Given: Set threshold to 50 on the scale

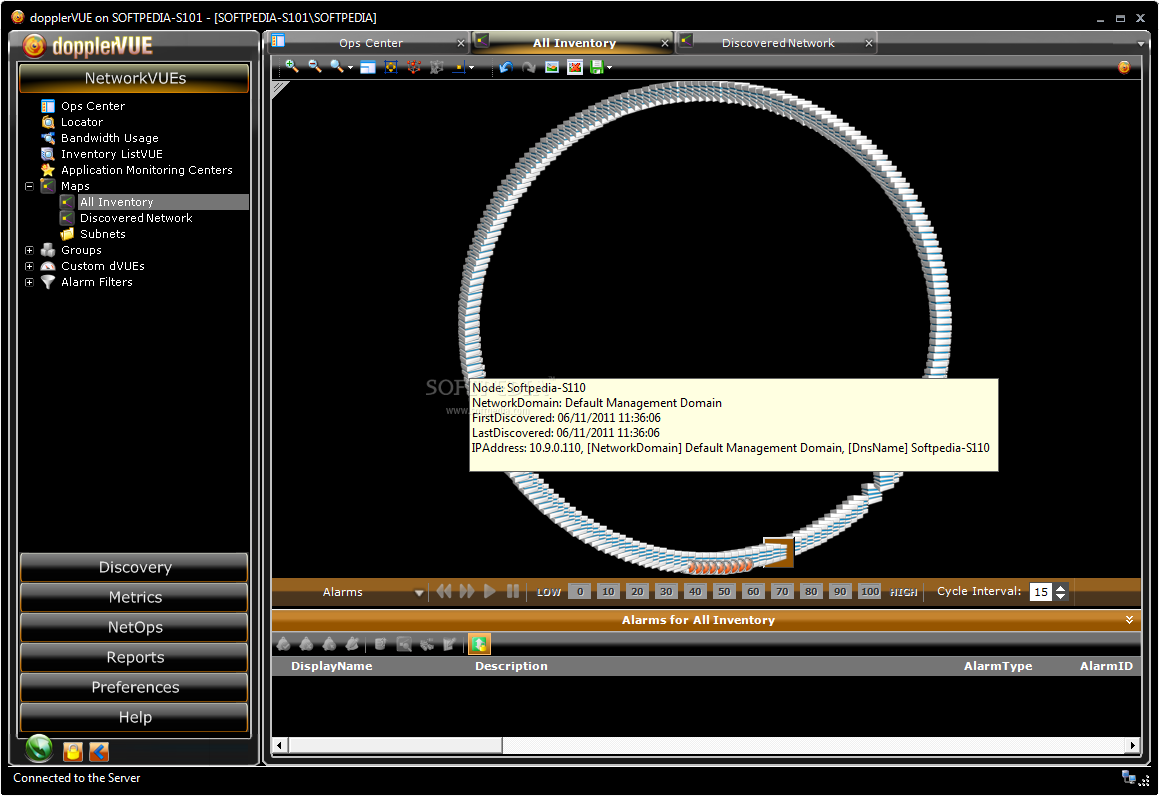Looking at the screenshot, I should coord(724,591).
